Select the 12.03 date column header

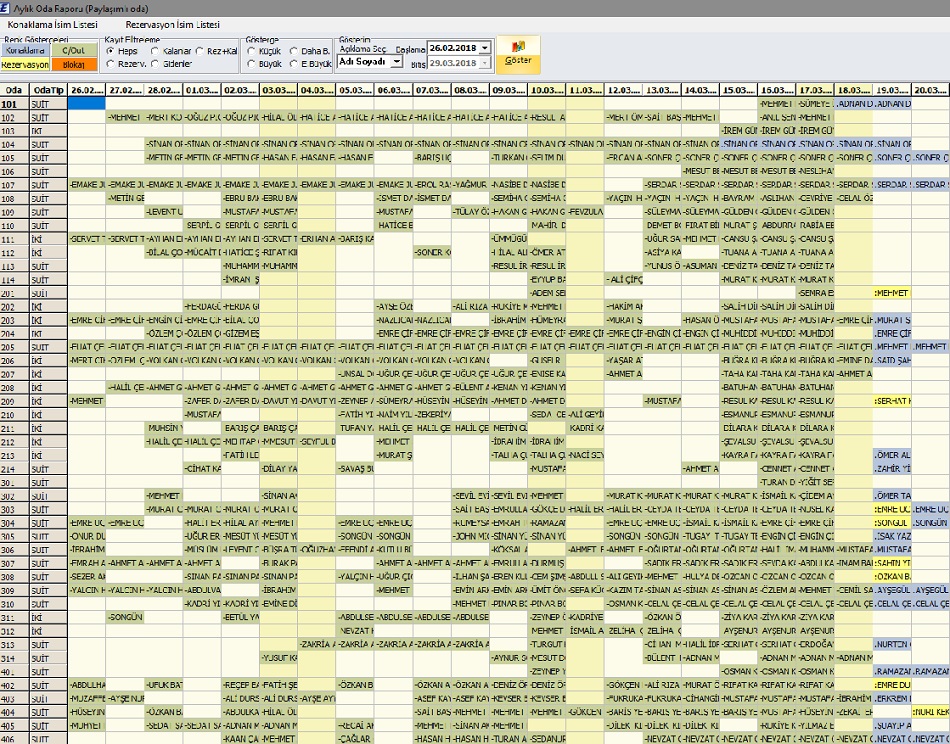(623, 90)
